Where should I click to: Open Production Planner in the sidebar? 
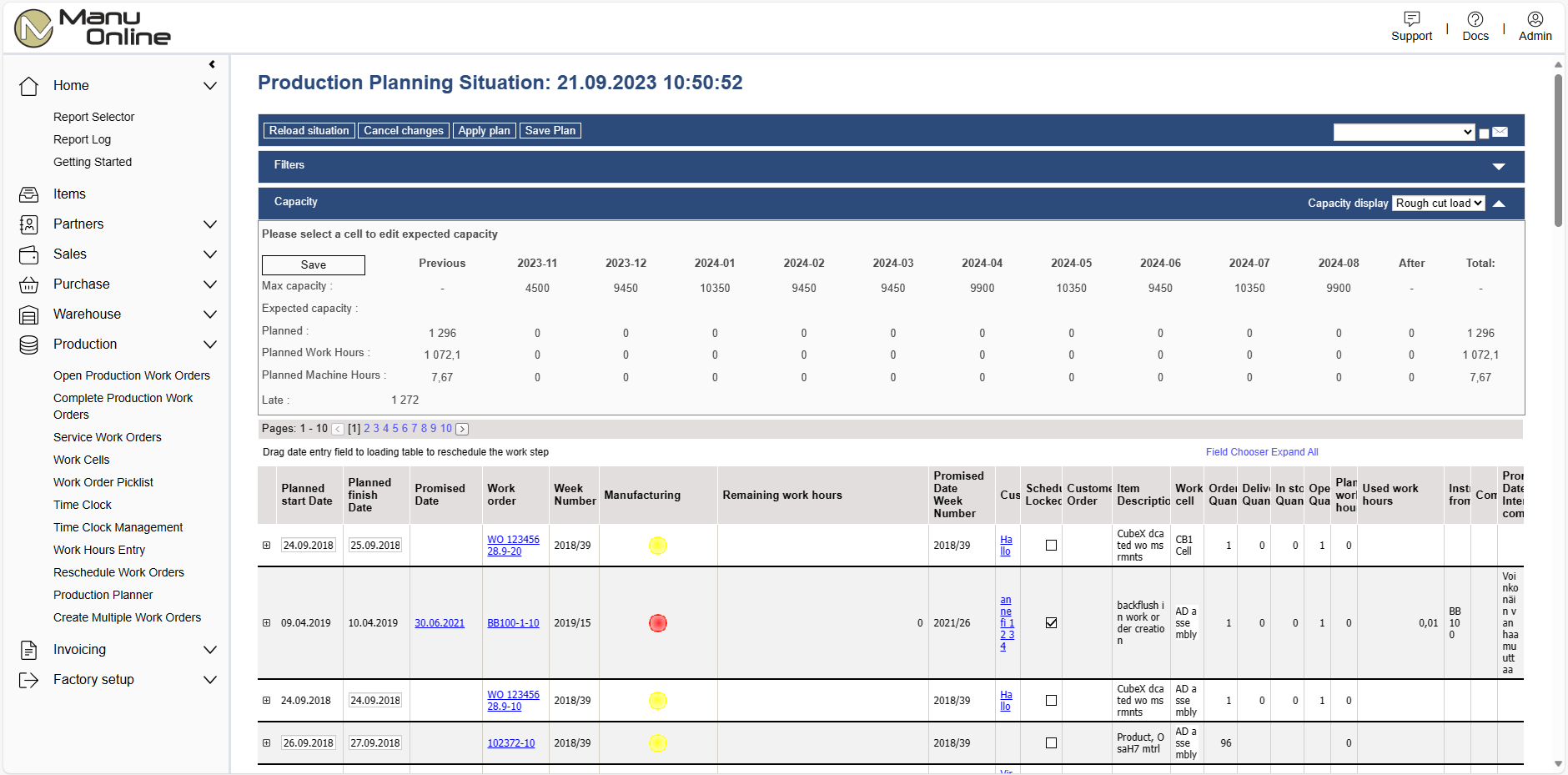coord(103,595)
